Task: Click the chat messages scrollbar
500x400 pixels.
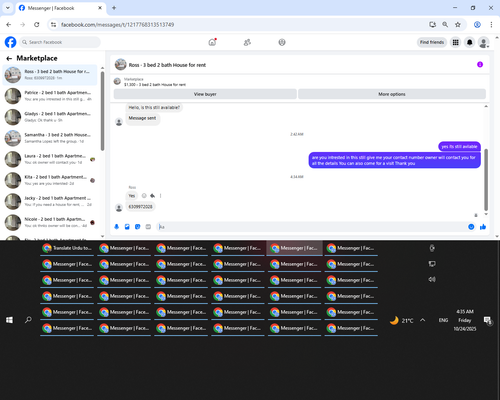Action: pos(486,180)
